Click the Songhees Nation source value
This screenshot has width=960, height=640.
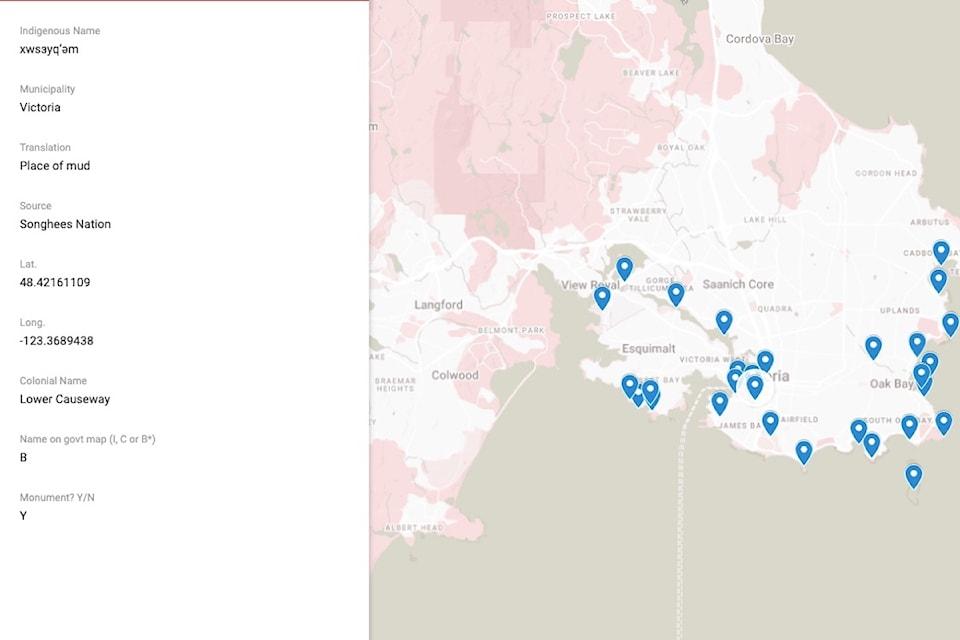pos(65,224)
